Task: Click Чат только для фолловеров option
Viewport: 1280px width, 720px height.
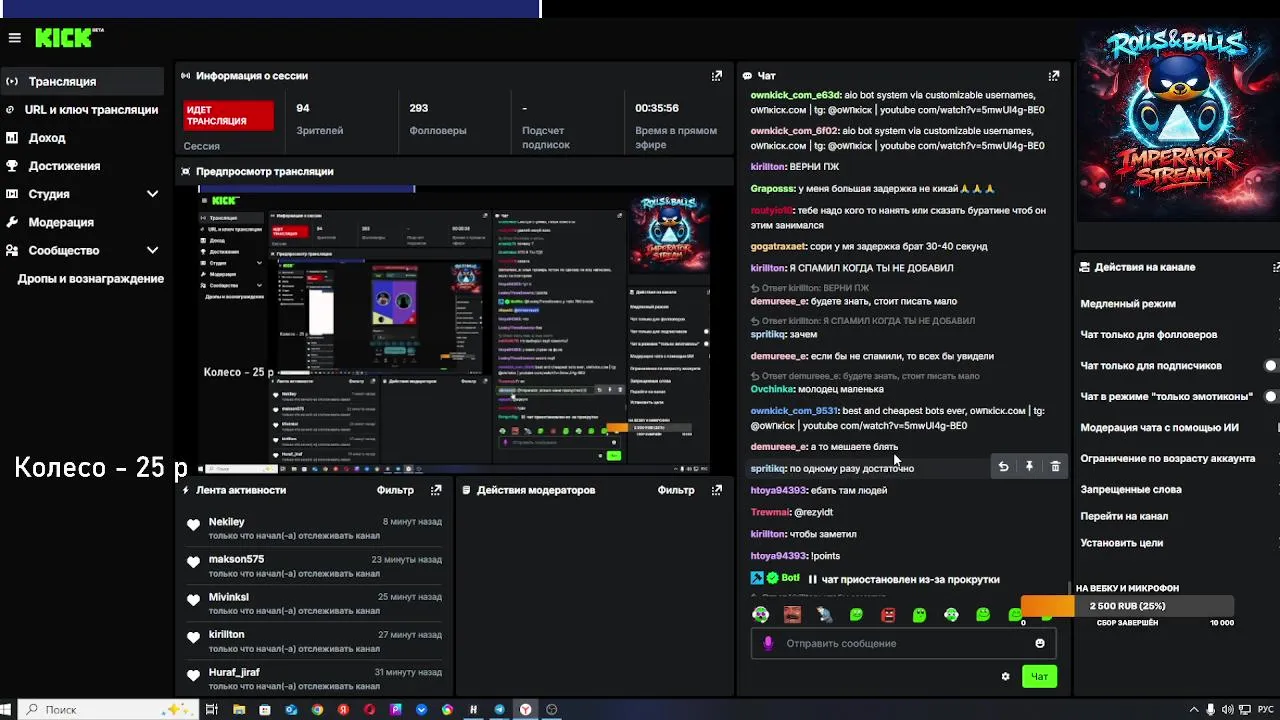Action: click(x=1149, y=335)
